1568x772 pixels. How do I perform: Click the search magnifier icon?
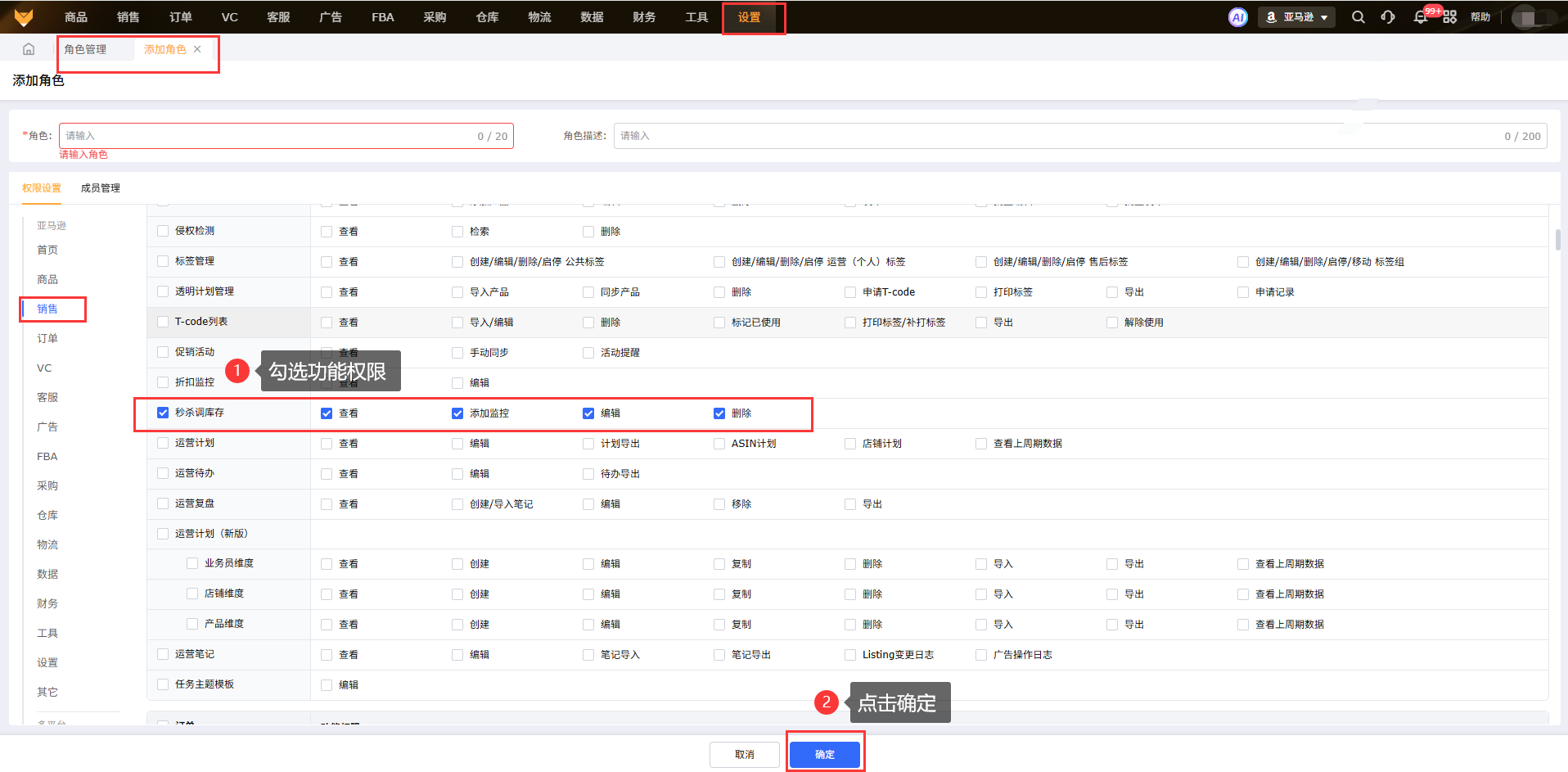click(1358, 17)
